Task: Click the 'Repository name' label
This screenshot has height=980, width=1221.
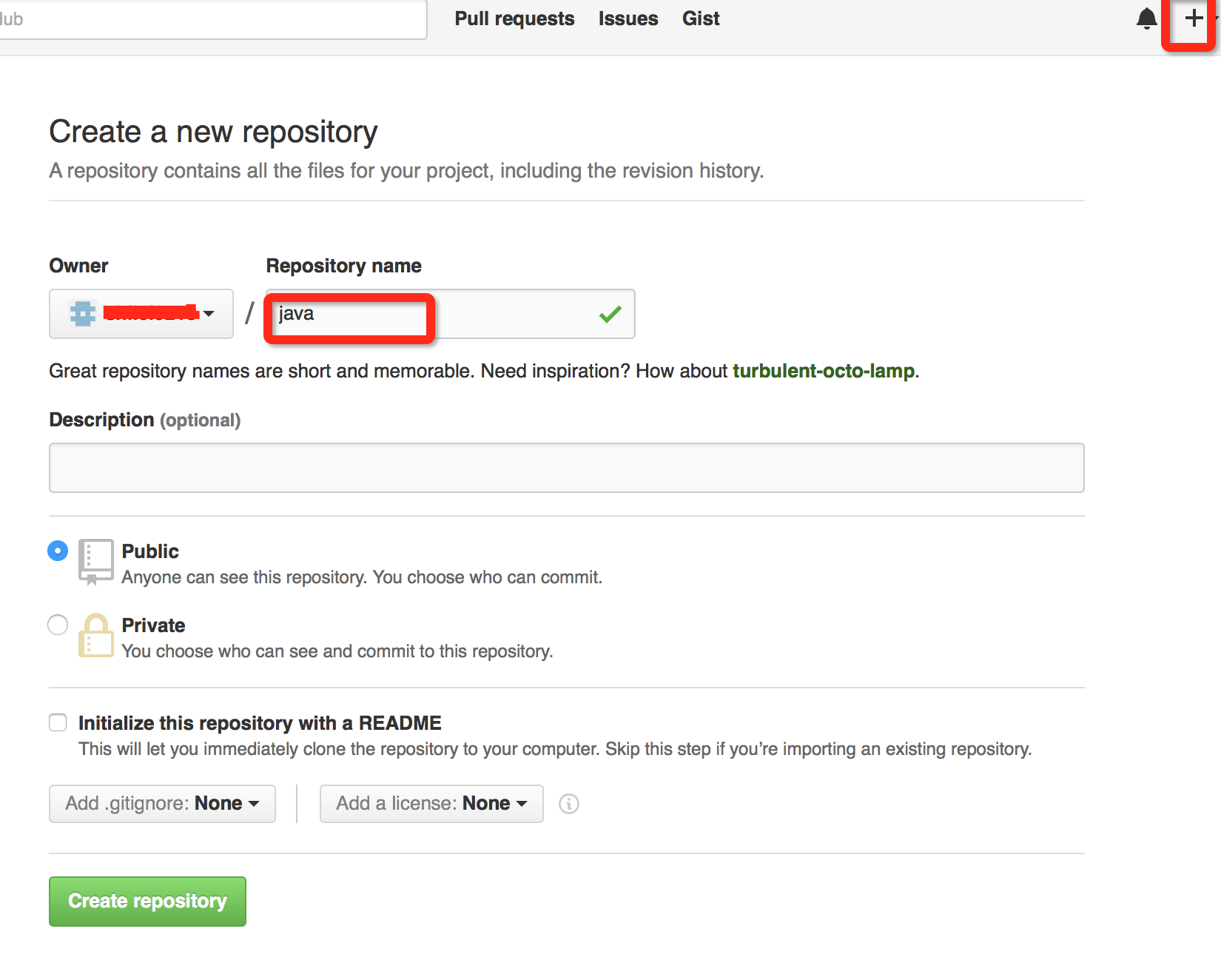Action: (x=344, y=266)
